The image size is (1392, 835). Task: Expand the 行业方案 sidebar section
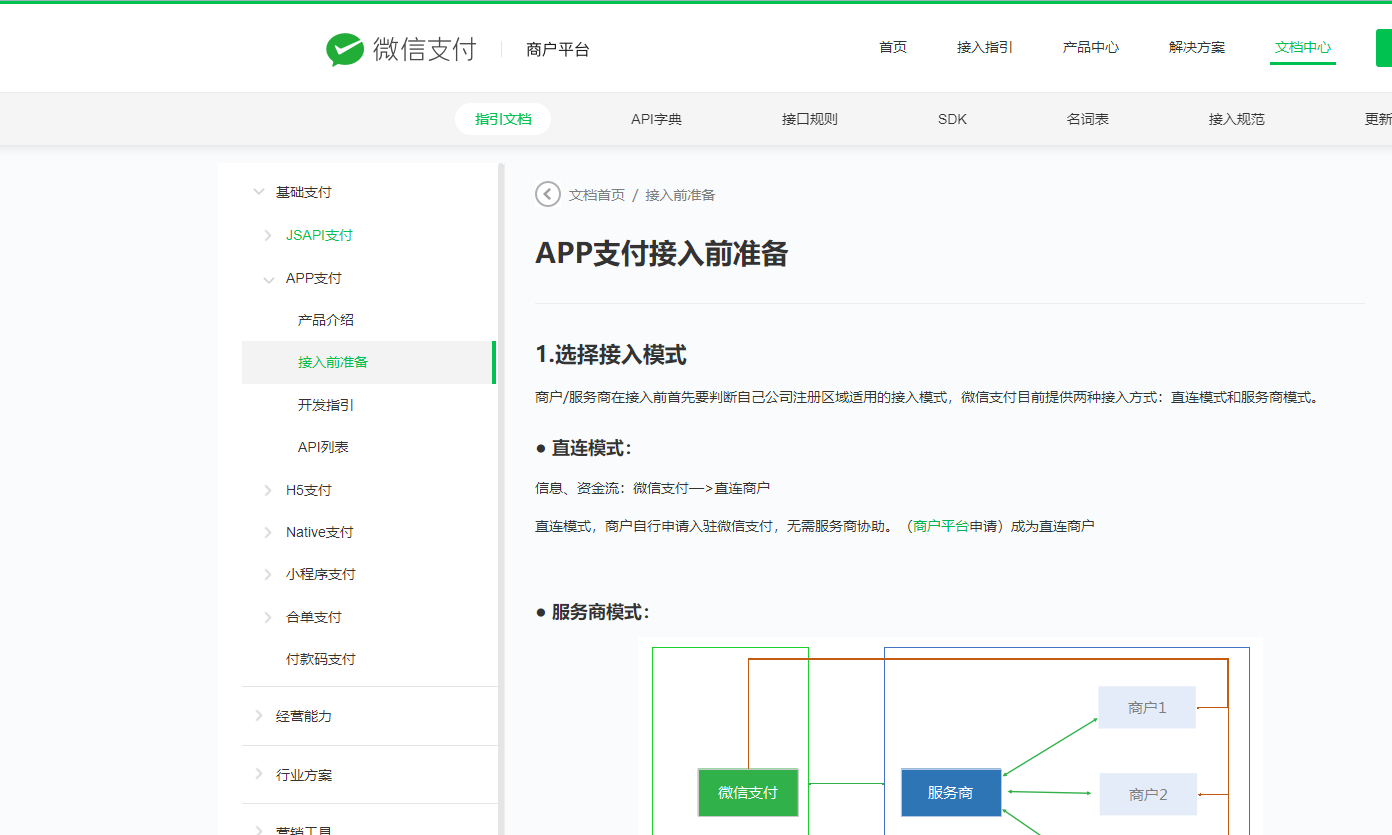(x=259, y=775)
